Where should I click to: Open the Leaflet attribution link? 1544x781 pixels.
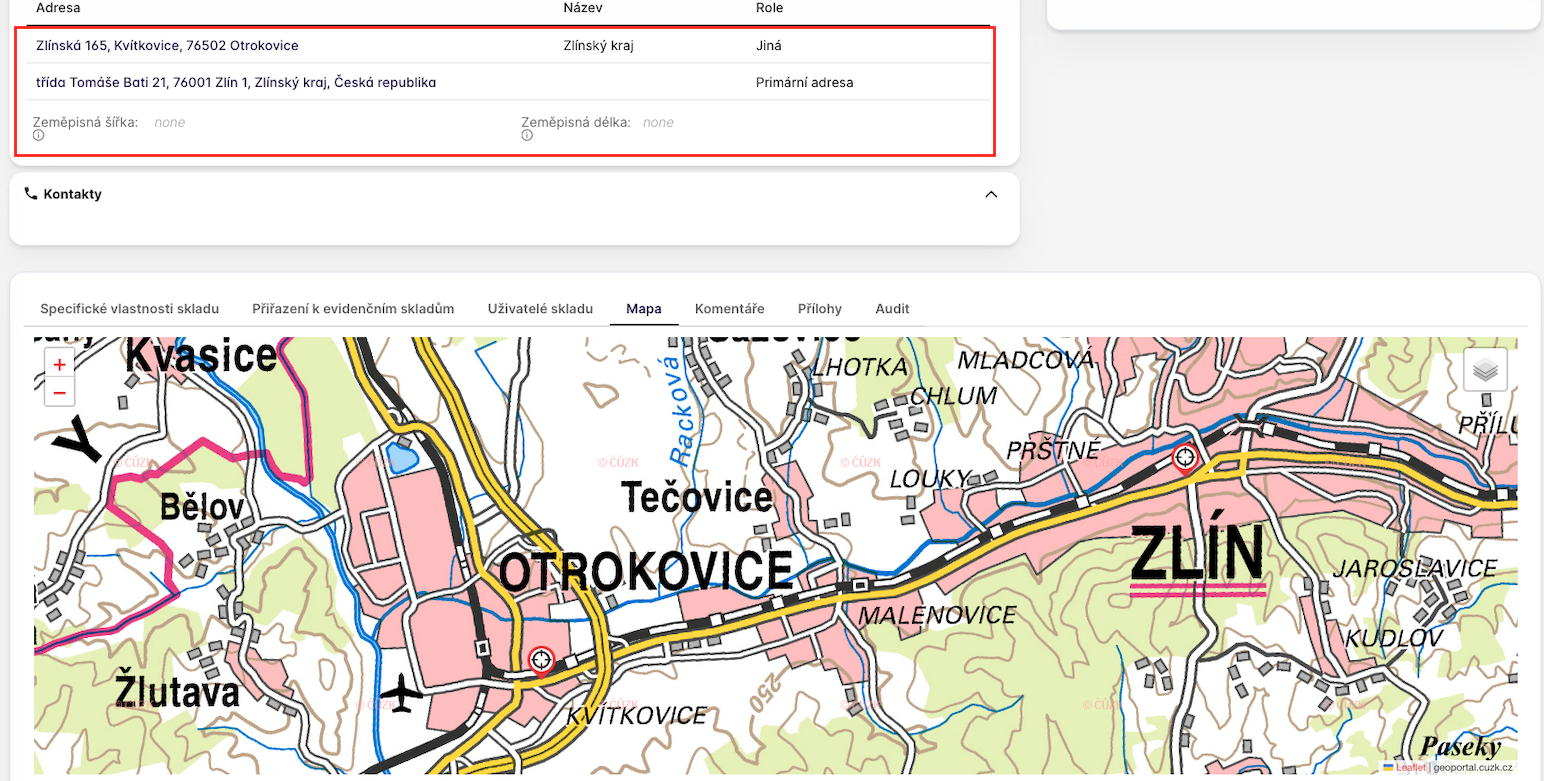coord(1410,767)
